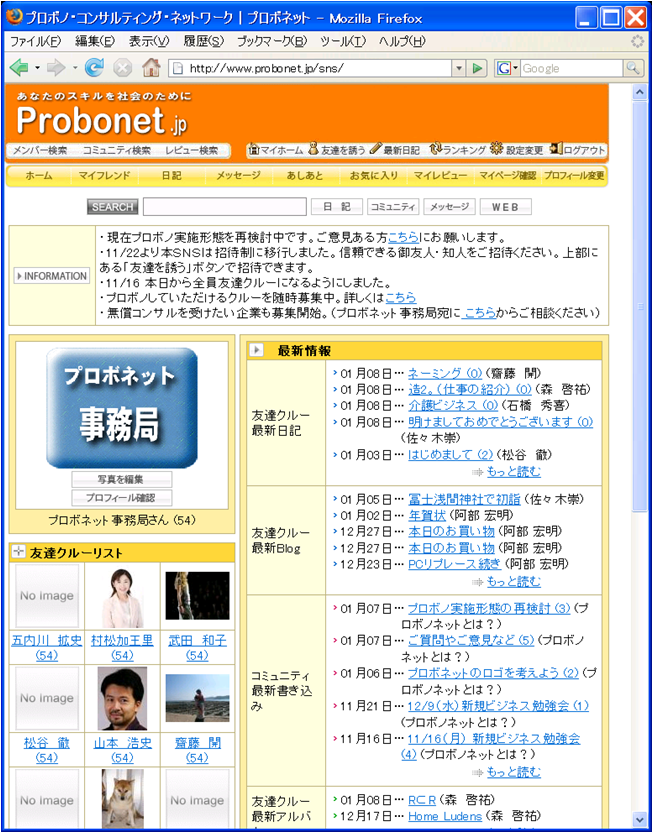Select the マイページ確認 navigation tab
Screen dimensions: 653x833
507,176
